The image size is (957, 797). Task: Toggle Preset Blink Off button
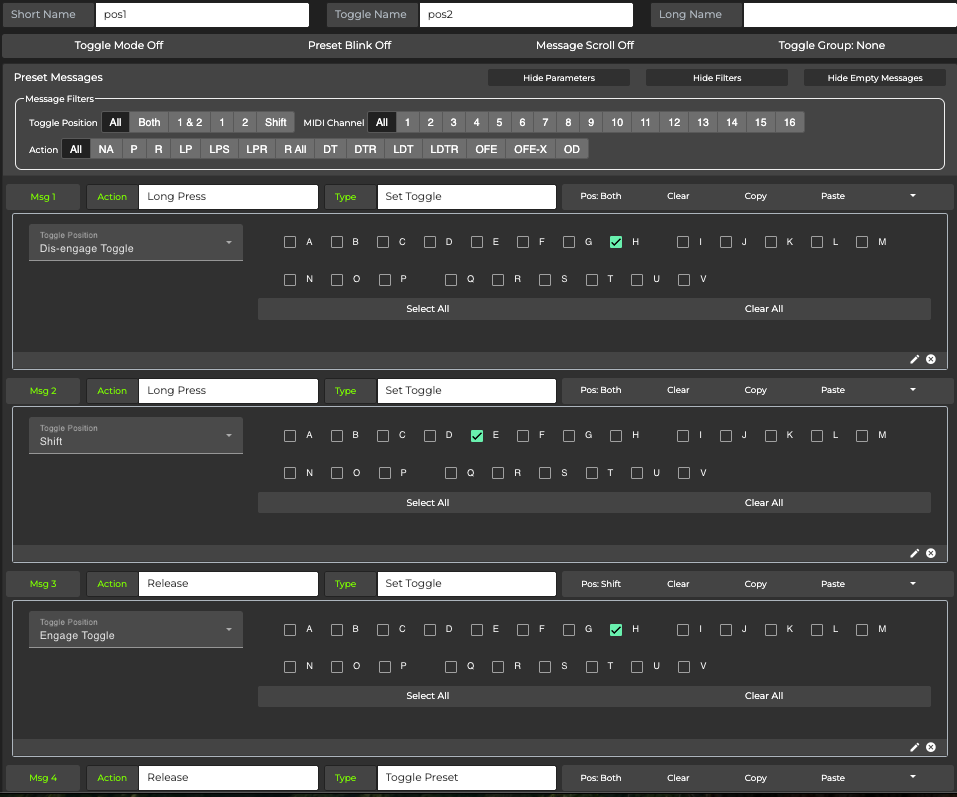349,45
